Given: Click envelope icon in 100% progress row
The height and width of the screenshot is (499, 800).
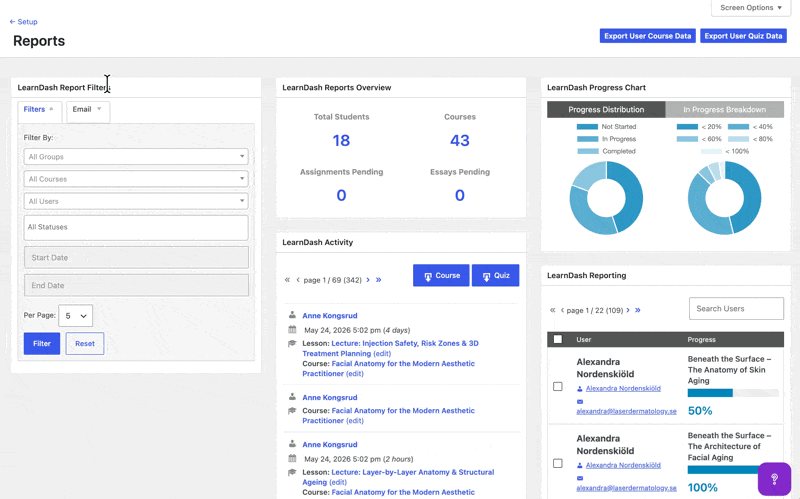Looking at the screenshot, I should click(580, 478).
